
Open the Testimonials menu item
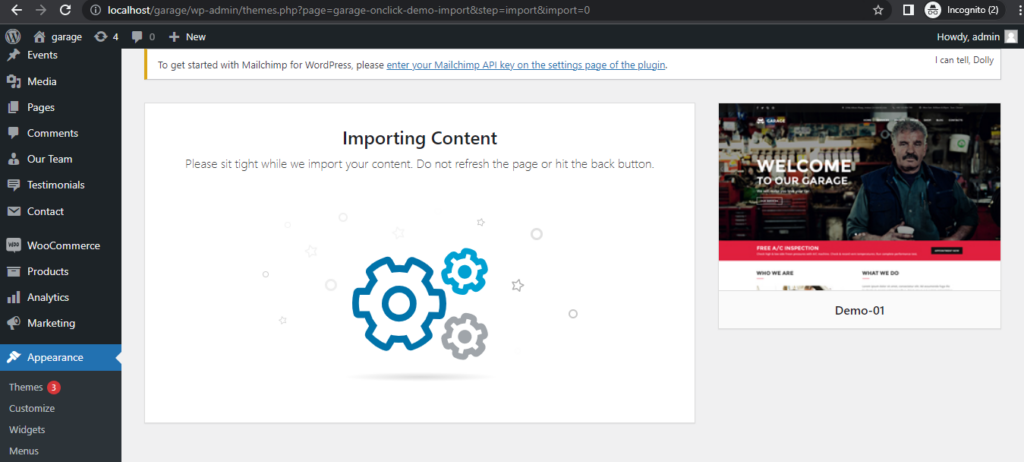[55, 185]
